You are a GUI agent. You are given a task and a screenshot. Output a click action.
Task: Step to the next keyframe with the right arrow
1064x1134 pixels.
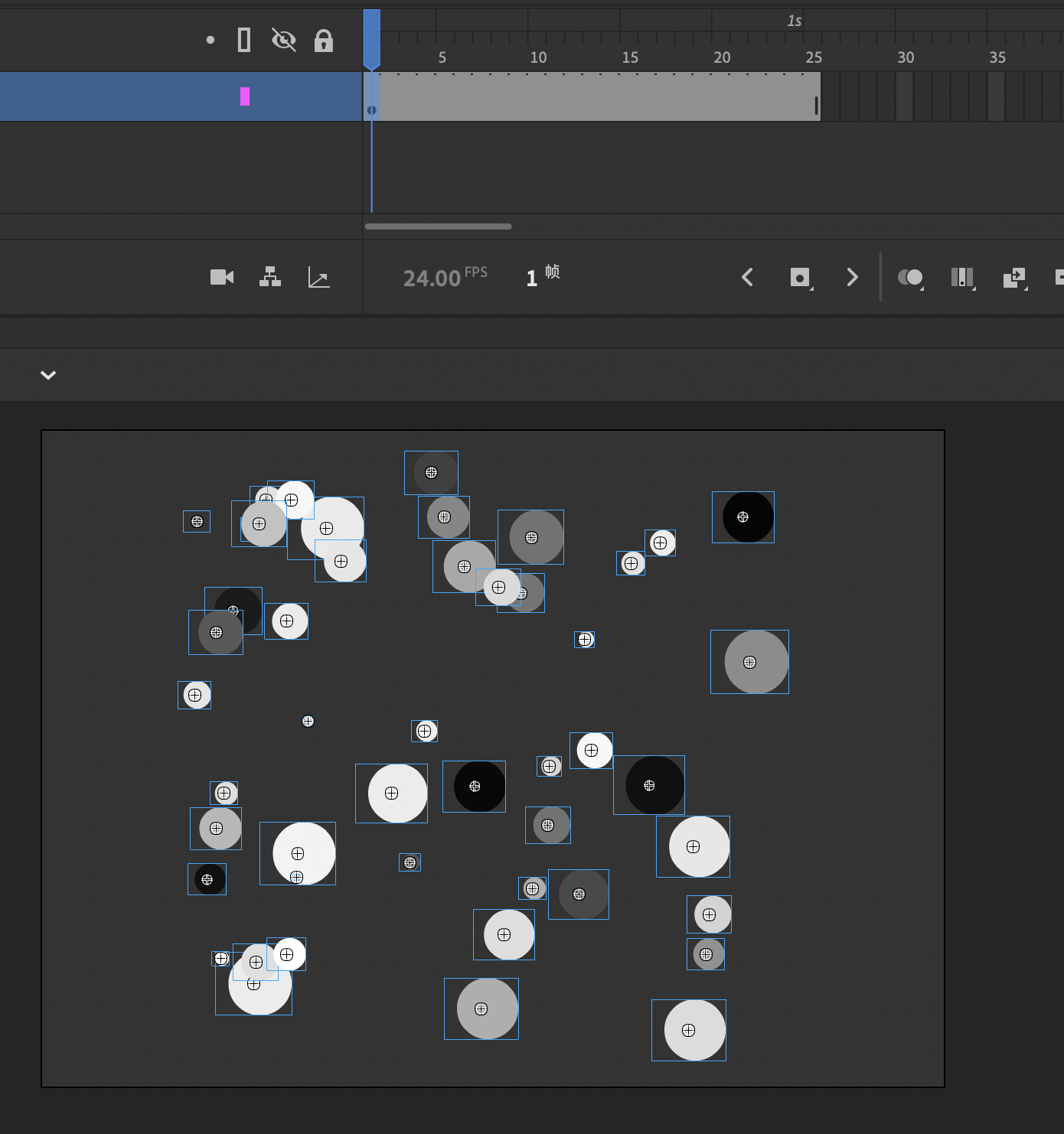(853, 277)
